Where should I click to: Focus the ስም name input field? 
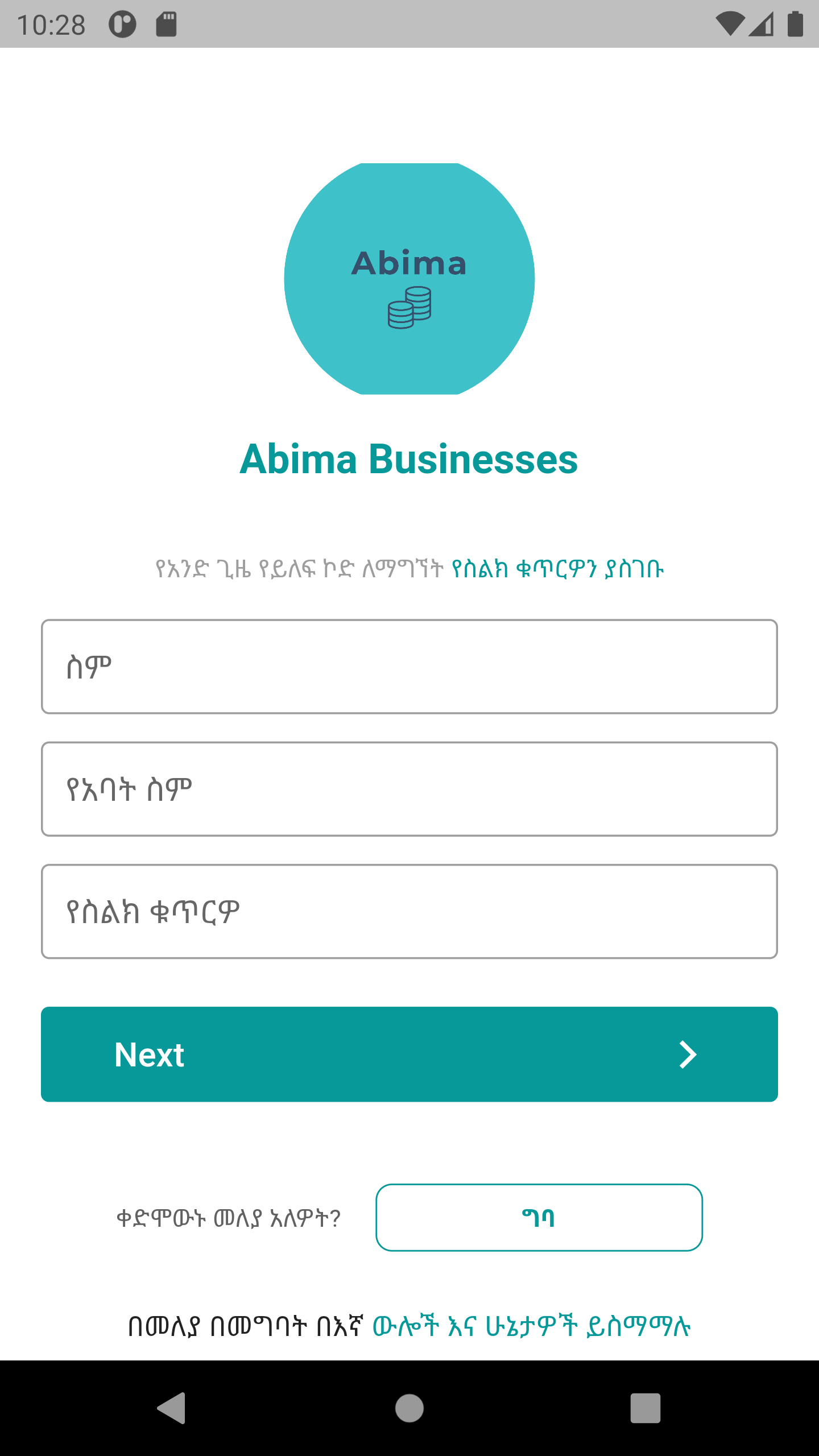409,667
